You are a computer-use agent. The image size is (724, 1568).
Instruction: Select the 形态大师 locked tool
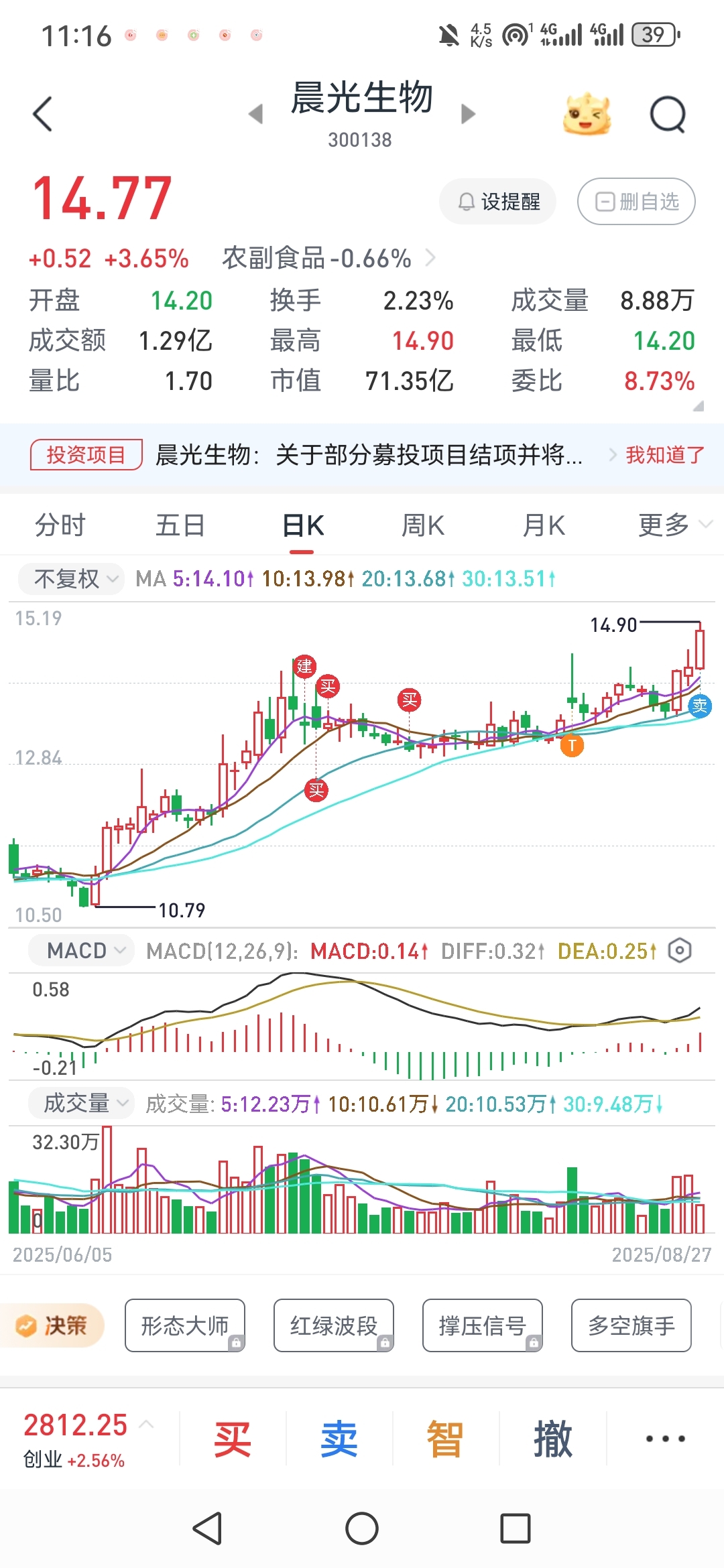pos(185,1325)
